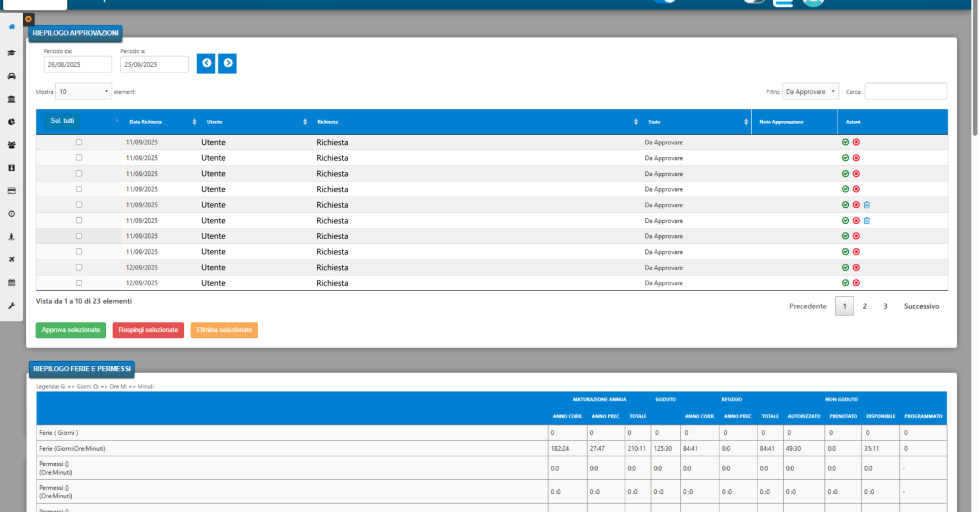This screenshot has height=512, width=980.
Task: Open the Filtro 'Da Approvare' dropdown
Action: point(810,91)
